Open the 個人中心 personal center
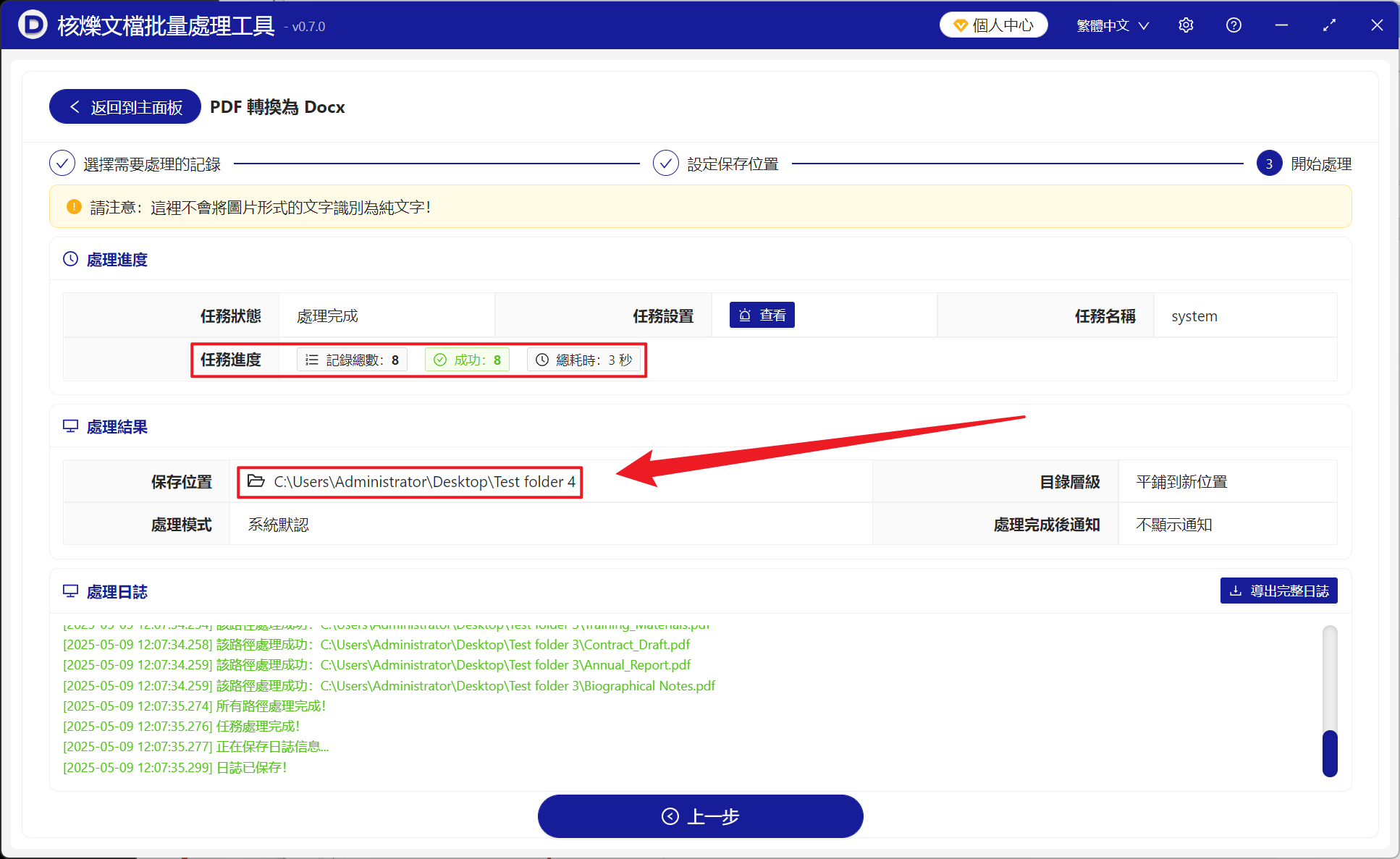This screenshot has width=1400, height=859. coord(993,25)
